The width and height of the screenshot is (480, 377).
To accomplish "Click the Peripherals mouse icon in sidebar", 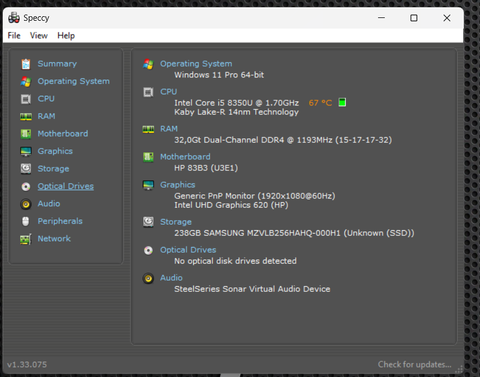I will point(26,221).
